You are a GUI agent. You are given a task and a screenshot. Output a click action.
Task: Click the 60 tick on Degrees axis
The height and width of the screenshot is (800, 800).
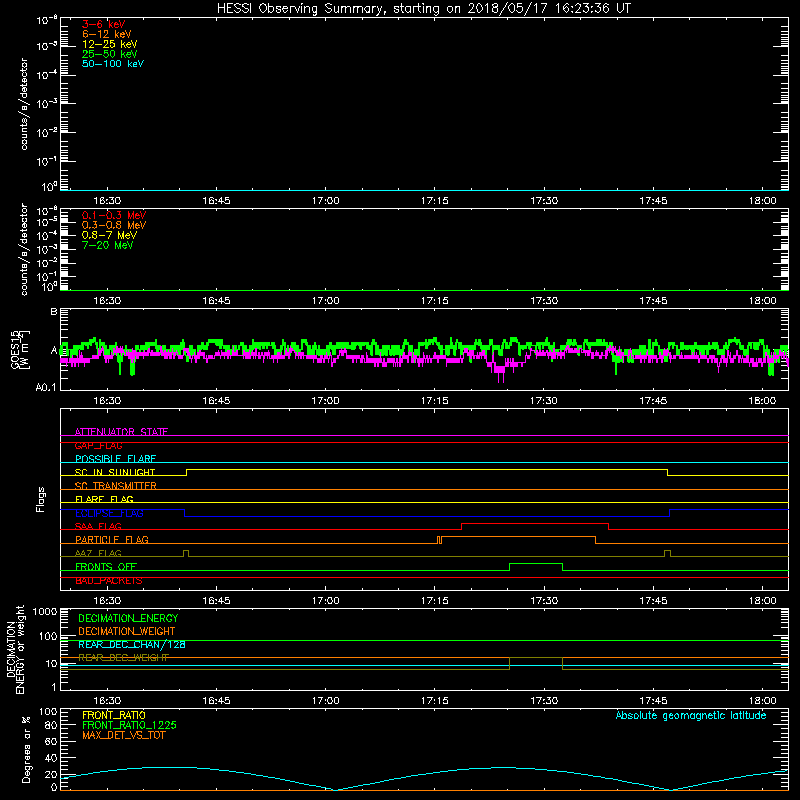click(x=52, y=741)
